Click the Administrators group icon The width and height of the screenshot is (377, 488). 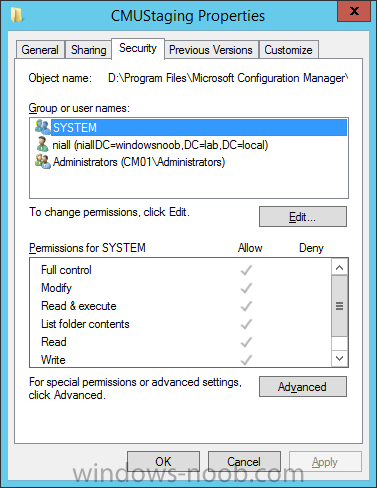point(43,161)
